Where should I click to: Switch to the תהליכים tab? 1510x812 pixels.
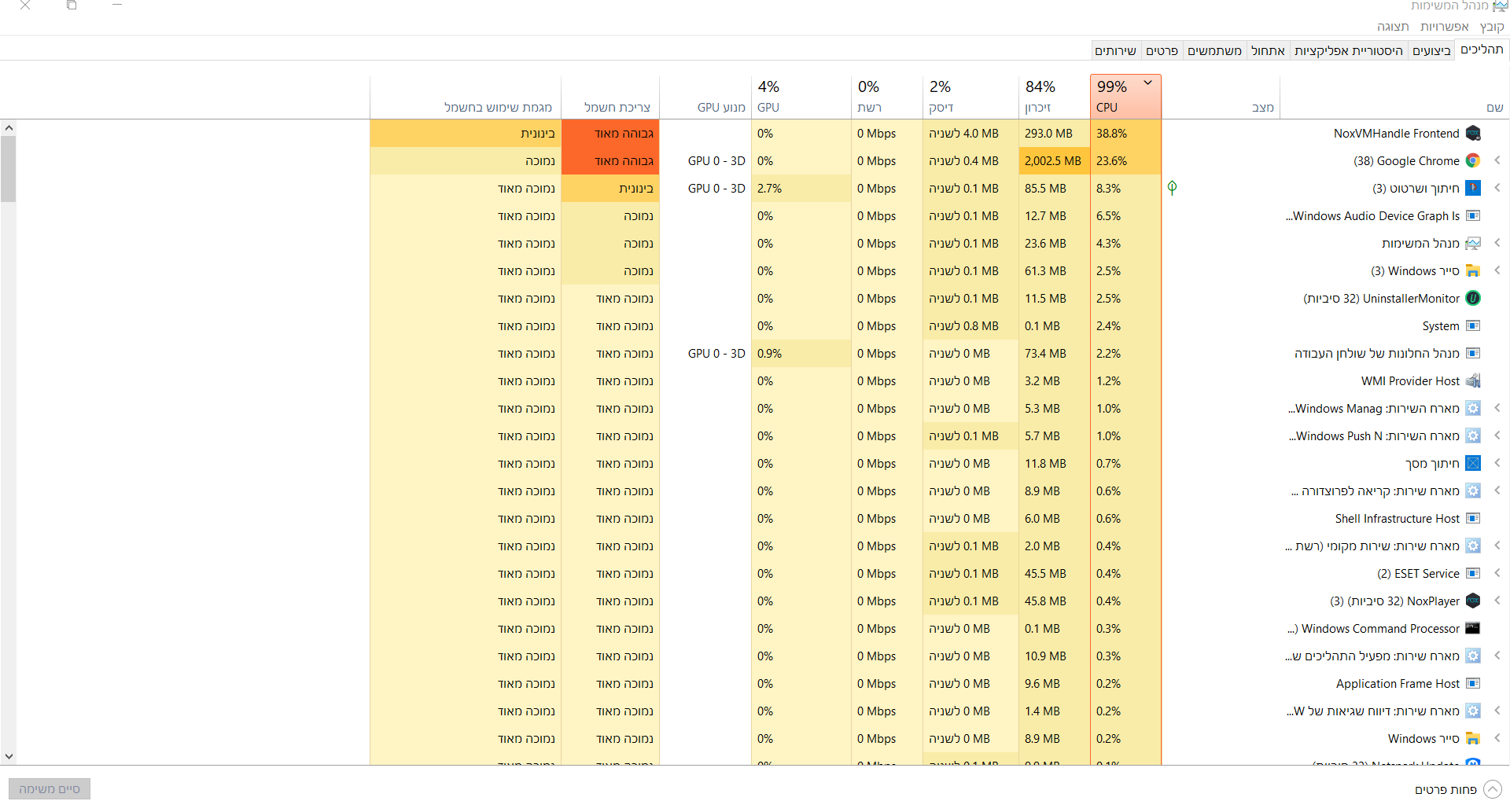[1482, 50]
